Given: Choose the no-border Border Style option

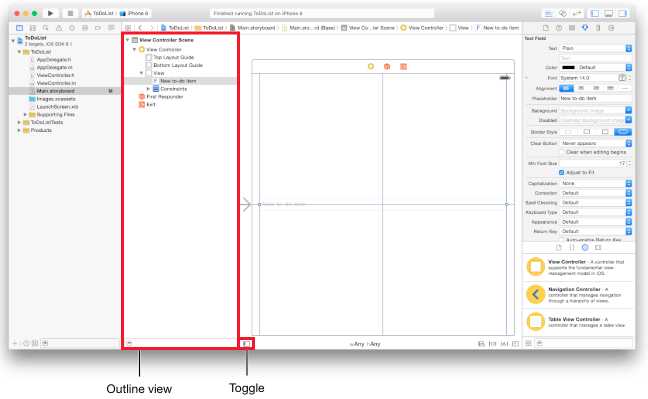Looking at the screenshot, I should [569, 132].
